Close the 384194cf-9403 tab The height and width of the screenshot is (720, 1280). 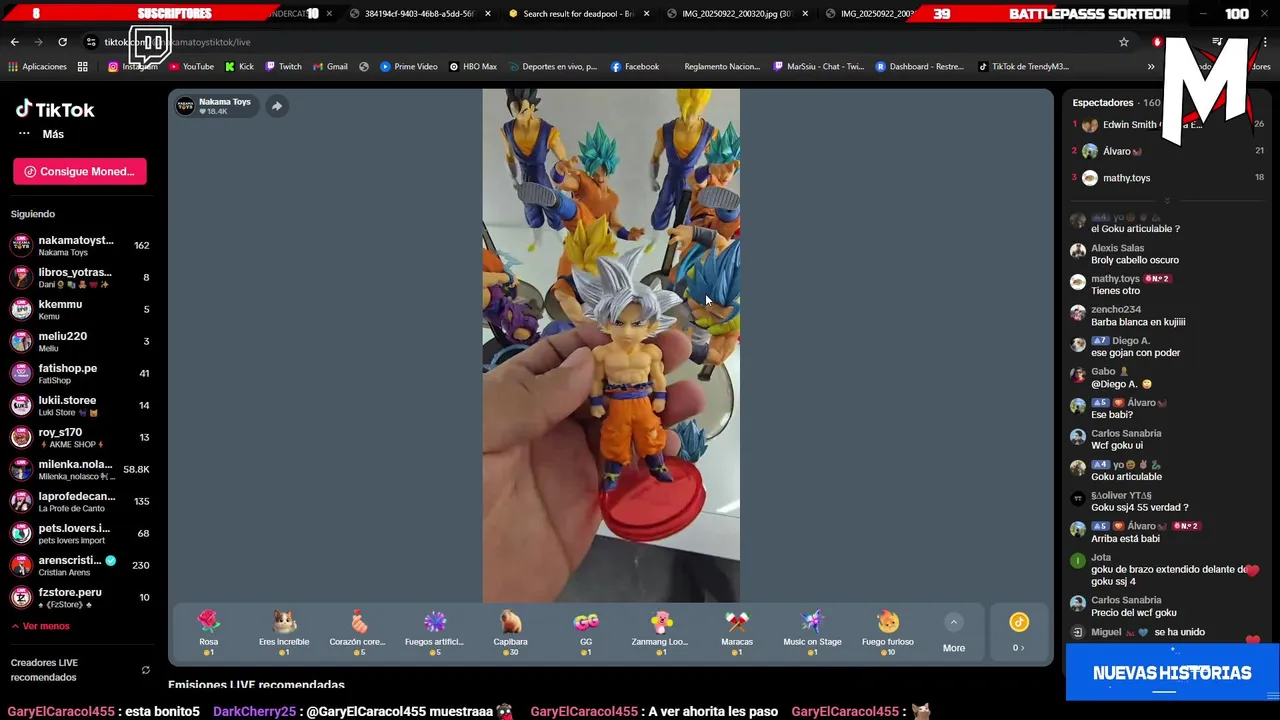click(488, 14)
